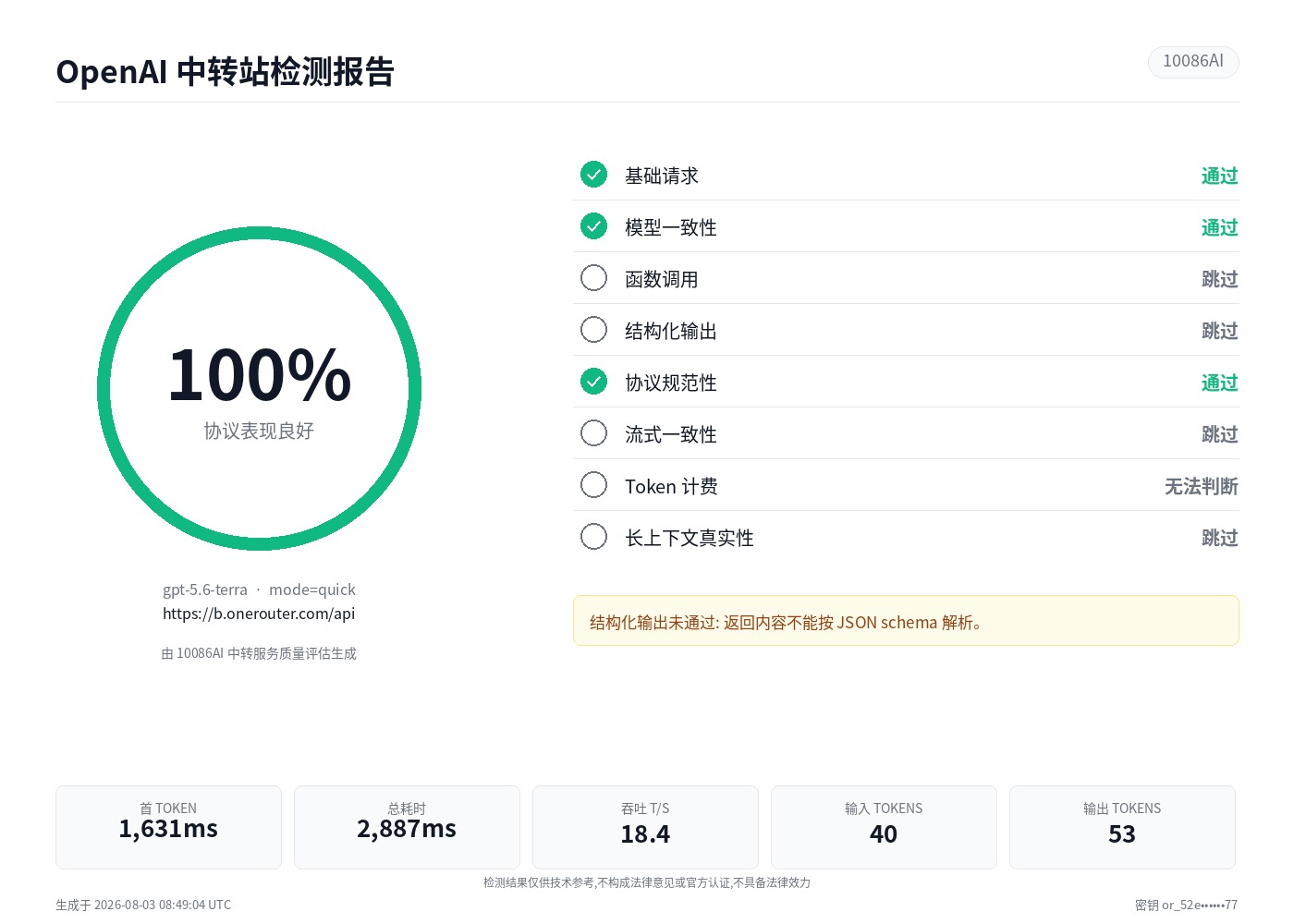Click the 协议表现良好 caption
The image size is (1294, 924).
click(259, 431)
